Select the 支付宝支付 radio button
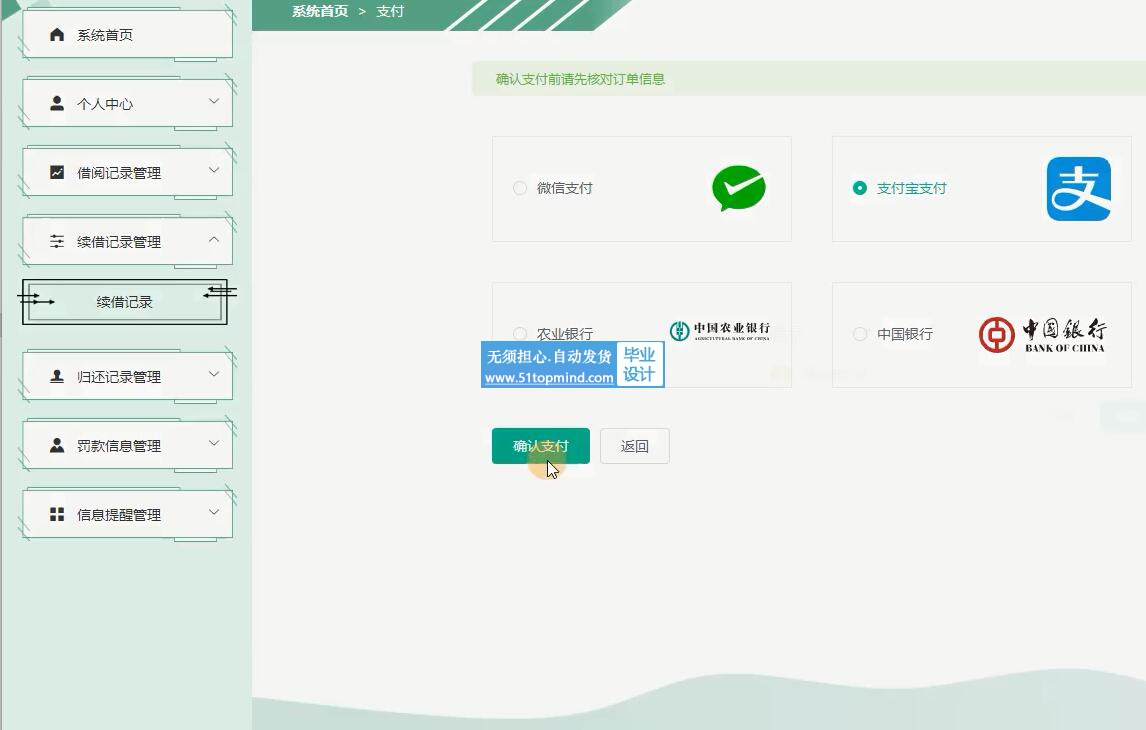The width and height of the screenshot is (1146, 730). tap(860, 188)
